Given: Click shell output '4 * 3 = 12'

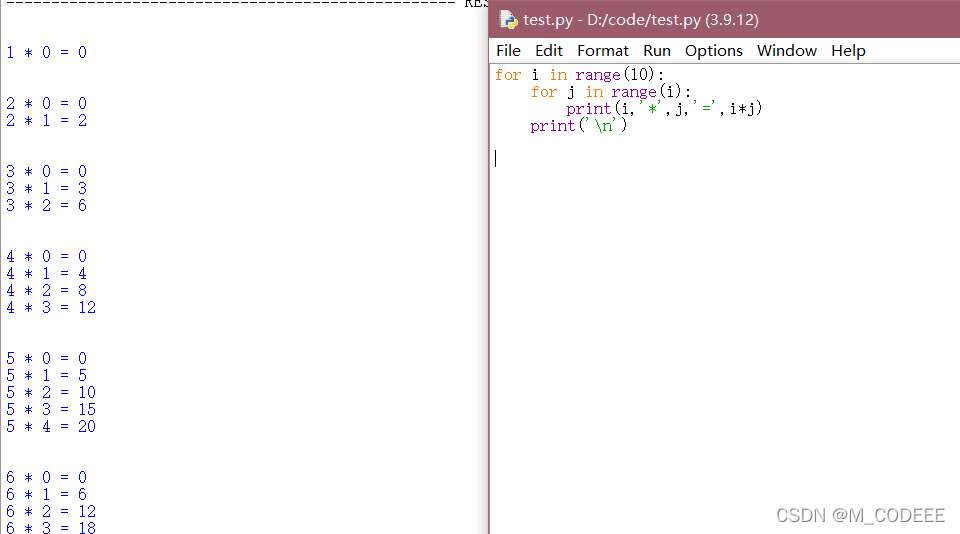Looking at the screenshot, I should click(51, 307).
